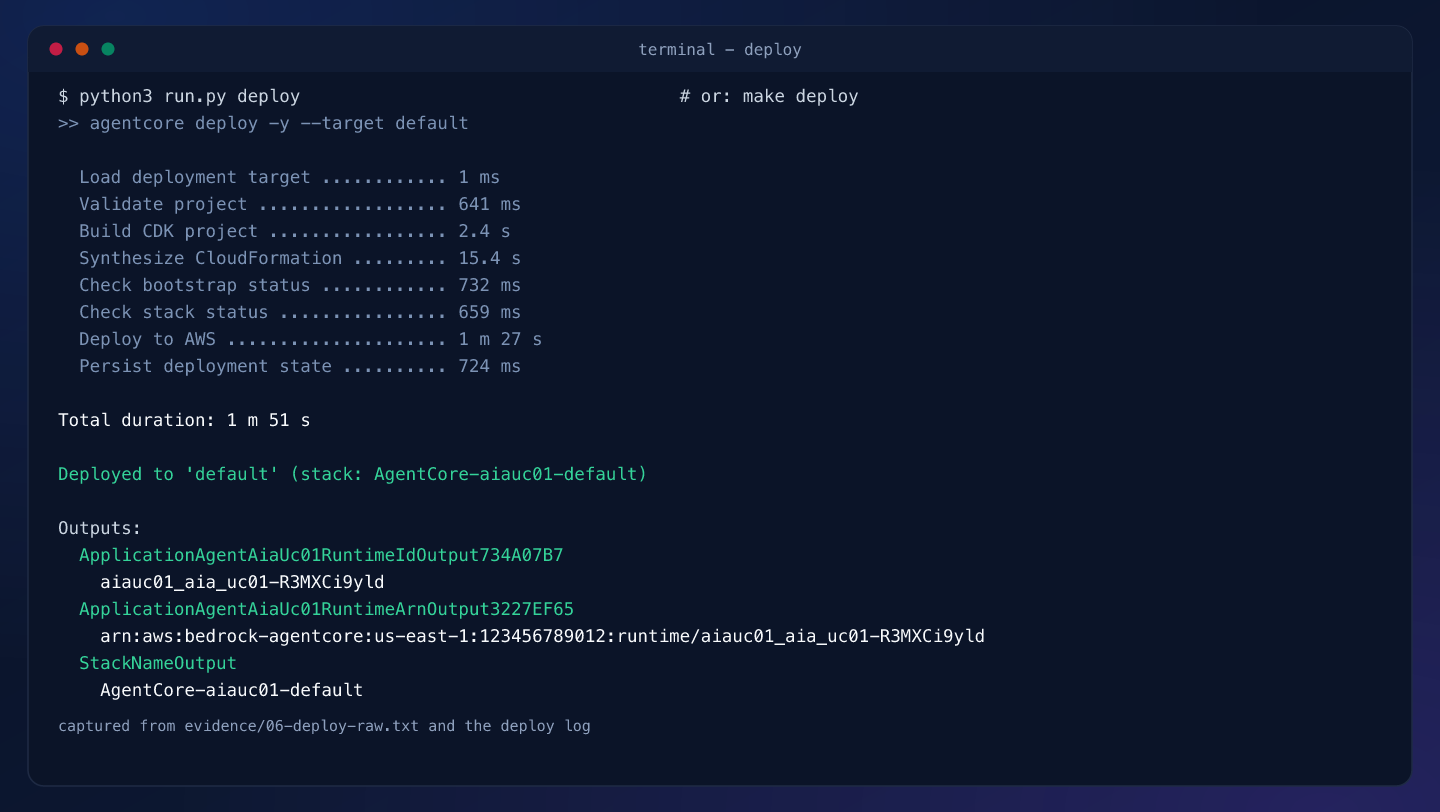Click the 'Build CDK project' step label
Image resolution: width=1440 pixels, height=812 pixels.
(x=169, y=231)
